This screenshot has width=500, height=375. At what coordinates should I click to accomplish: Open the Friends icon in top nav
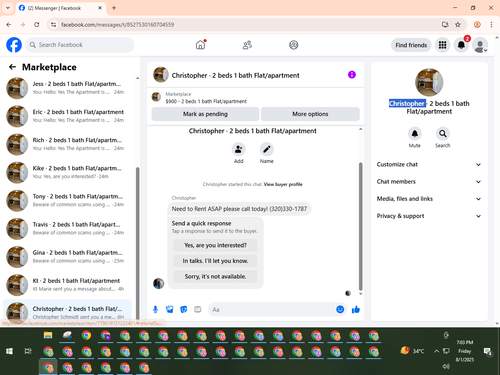[247, 45]
